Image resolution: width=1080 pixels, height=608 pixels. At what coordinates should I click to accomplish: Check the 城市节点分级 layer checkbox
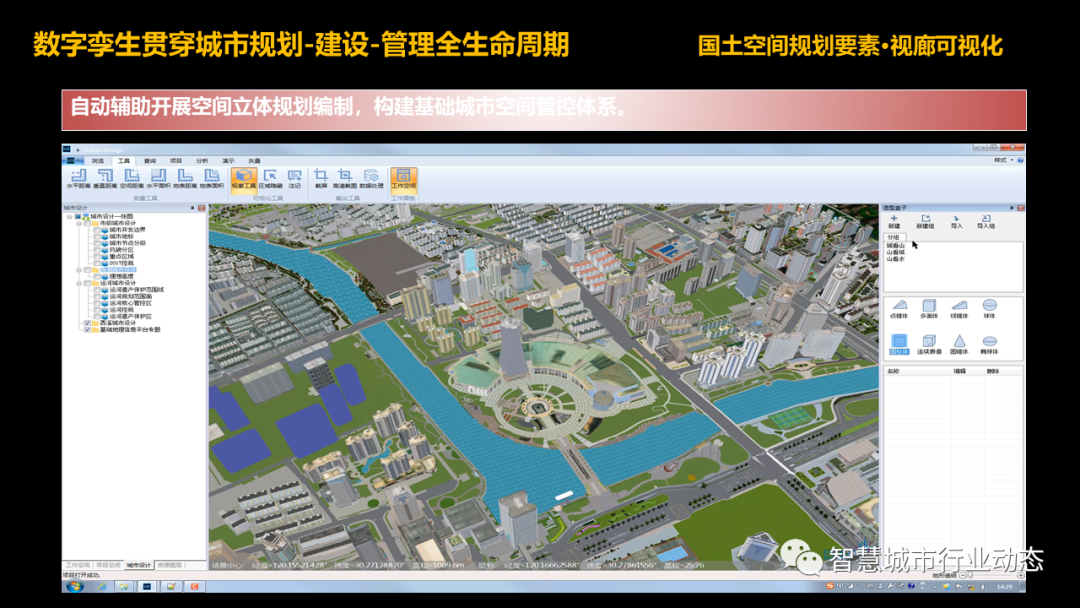[x=98, y=243]
